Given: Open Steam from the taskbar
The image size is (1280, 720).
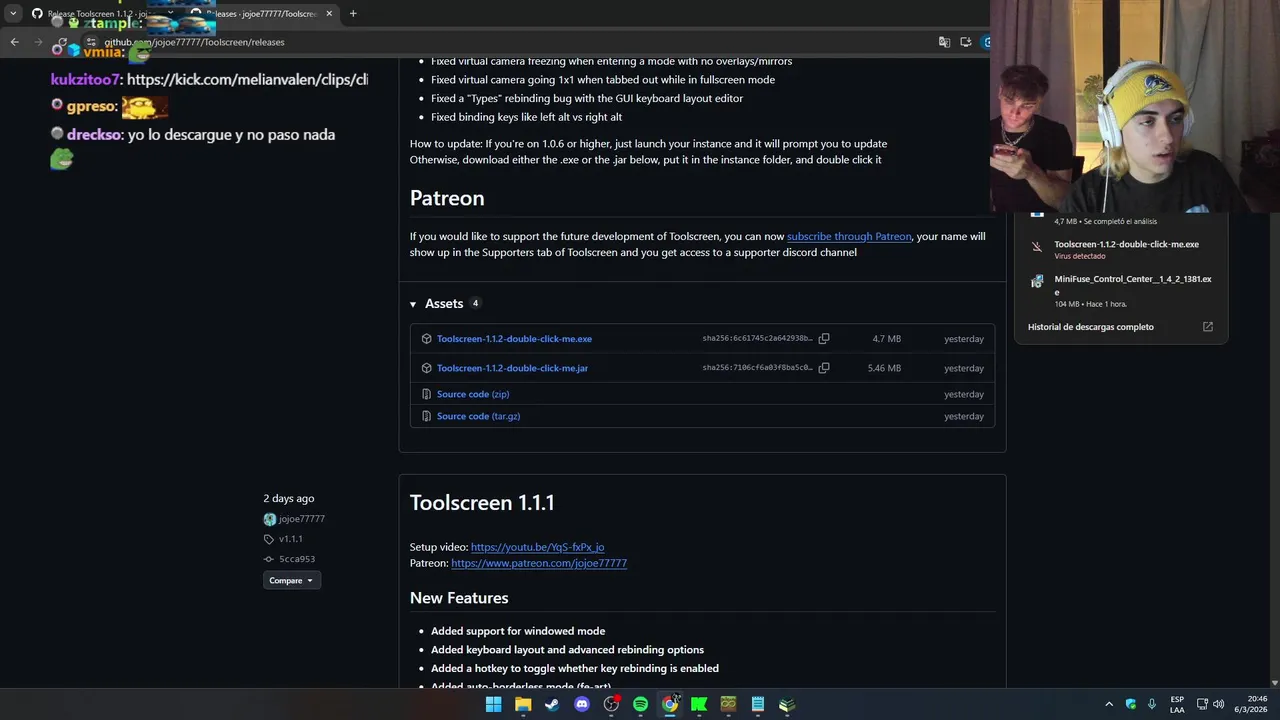Looking at the screenshot, I should [552, 704].
